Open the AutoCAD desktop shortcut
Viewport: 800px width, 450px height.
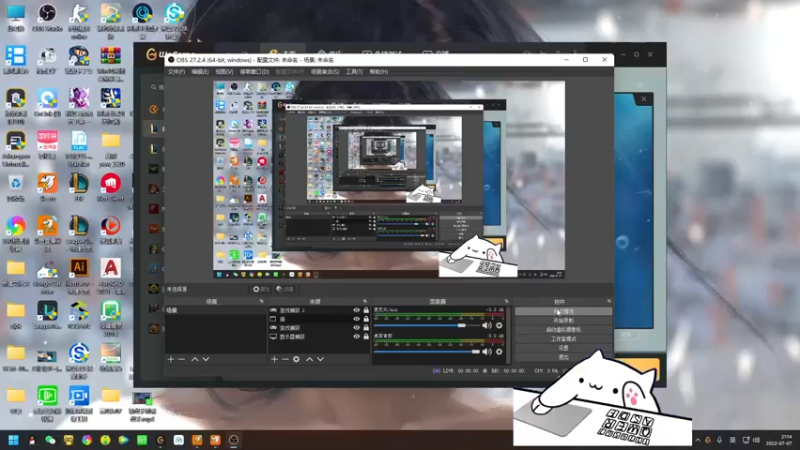110,276
